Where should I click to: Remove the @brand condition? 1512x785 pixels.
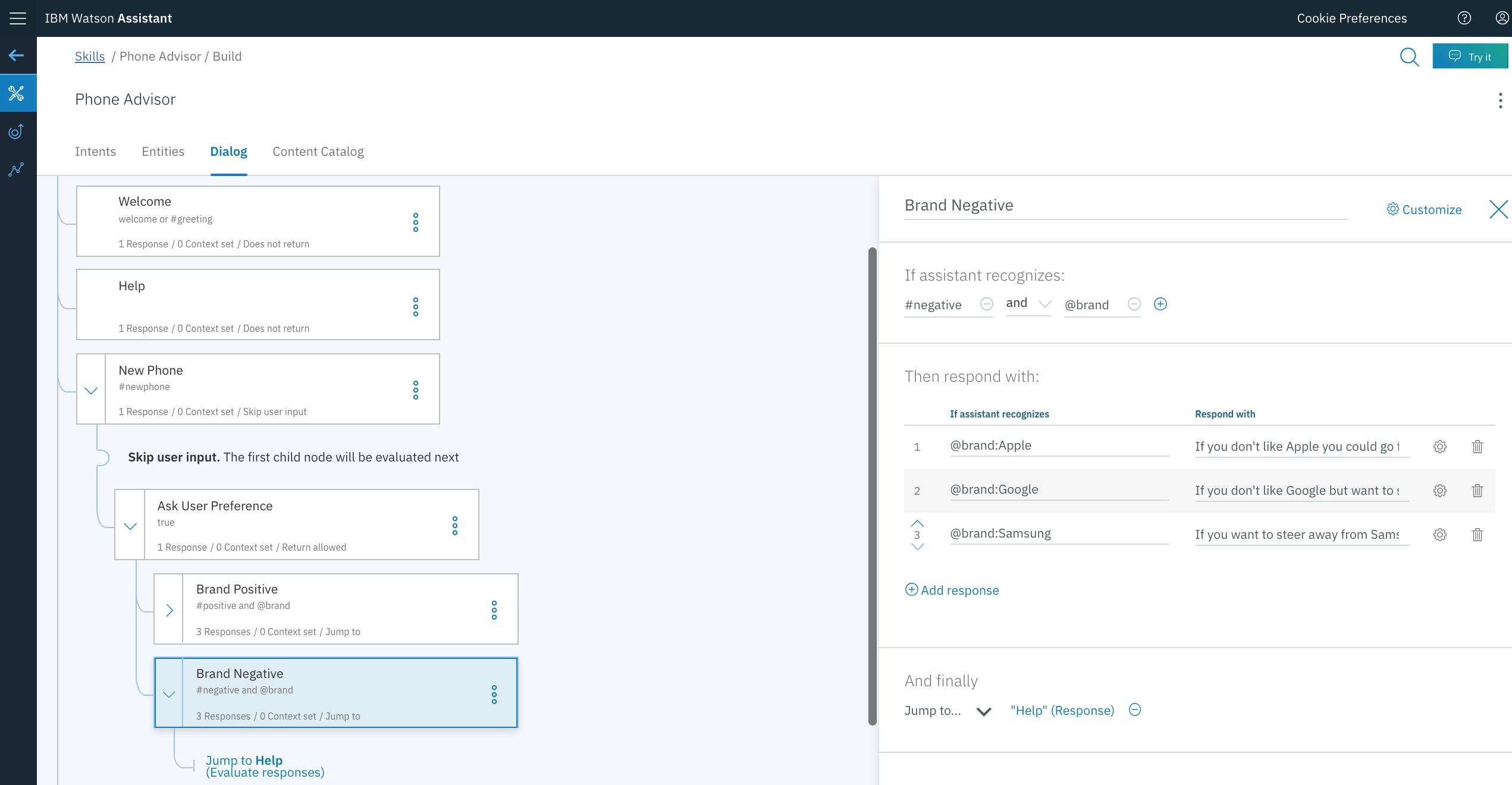click(1134, 304)
